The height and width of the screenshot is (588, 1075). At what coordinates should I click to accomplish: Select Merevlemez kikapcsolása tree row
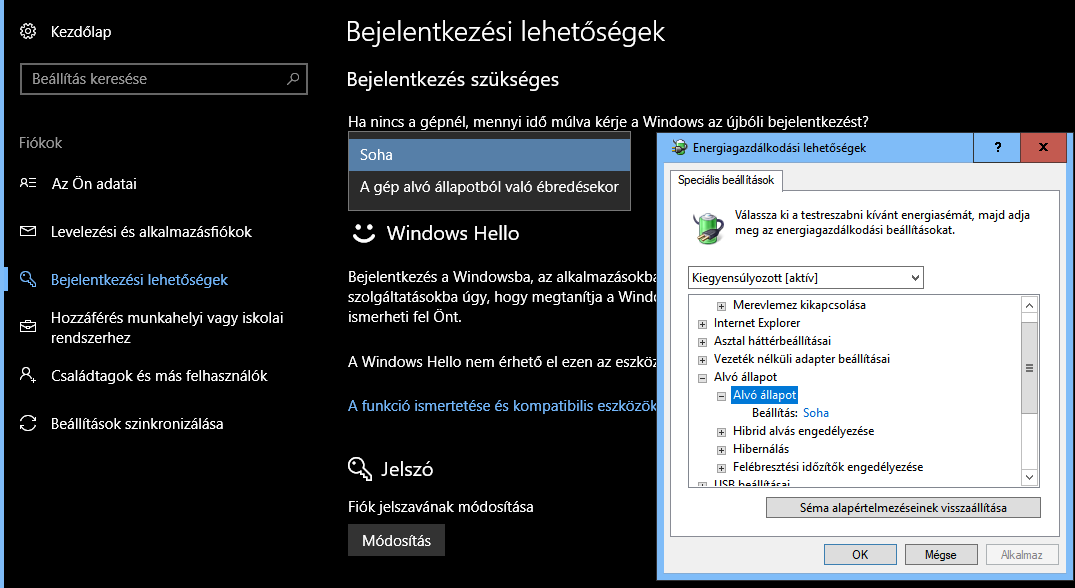tap(799, 305)
